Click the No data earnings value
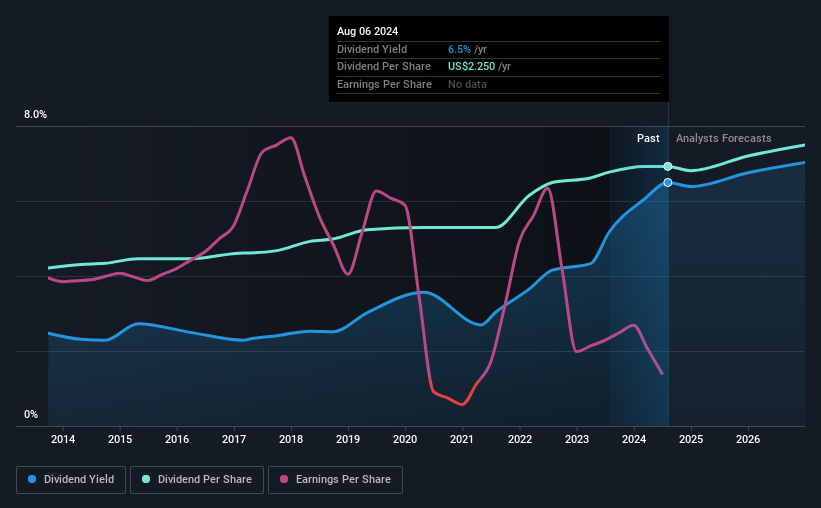The image size is (821, 508). 467,84
